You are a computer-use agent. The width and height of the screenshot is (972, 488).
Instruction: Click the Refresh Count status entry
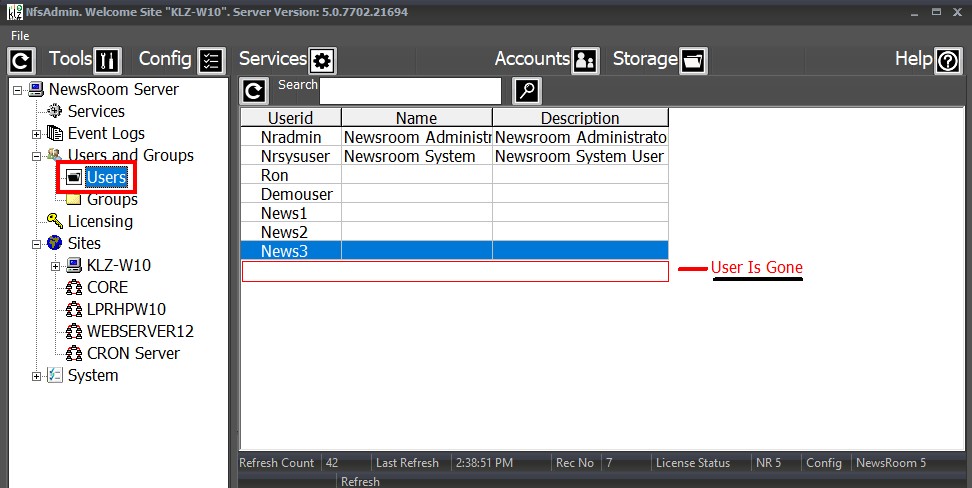[276, 463]
